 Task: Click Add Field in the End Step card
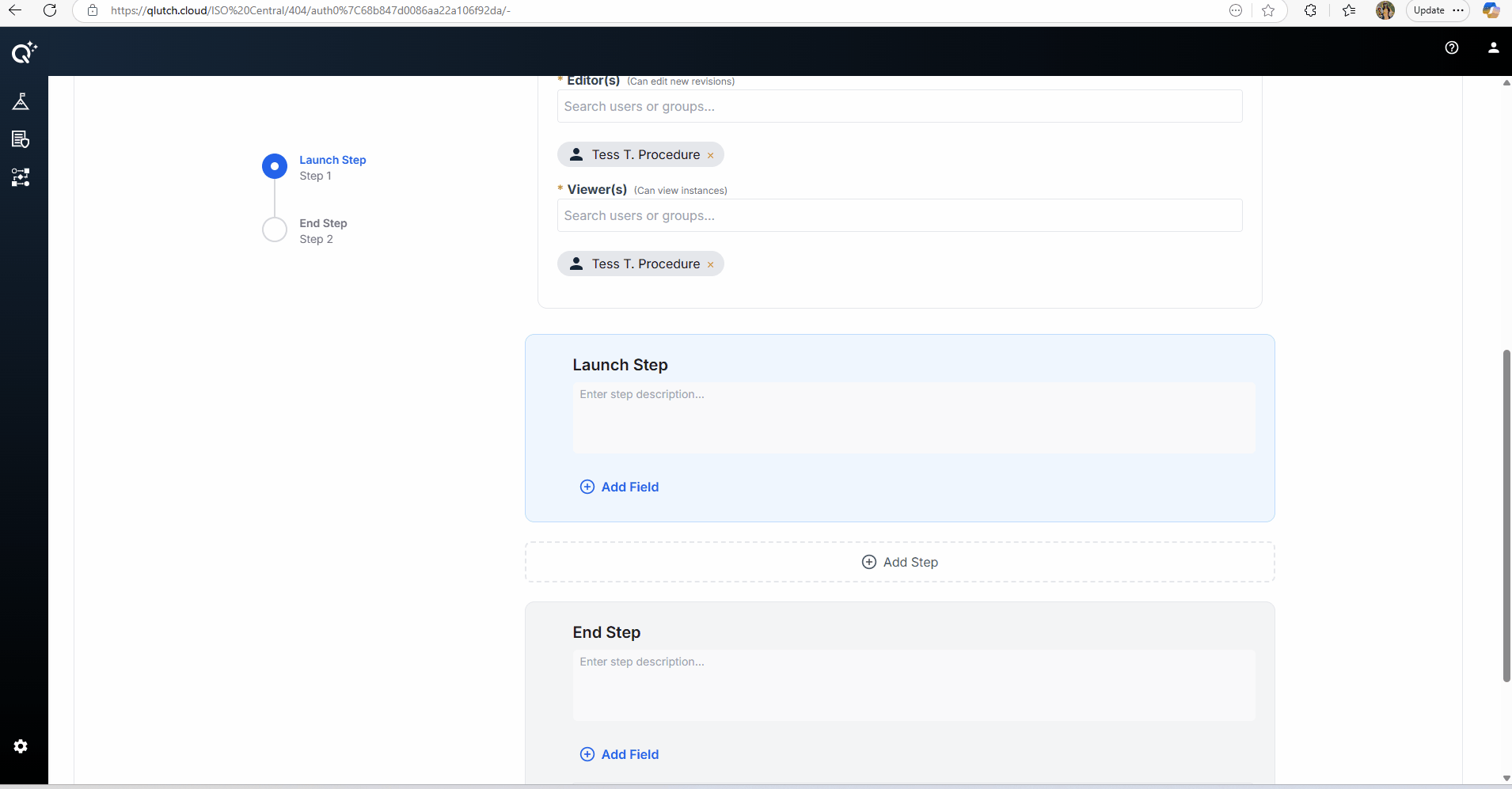(x=620, y=754)
